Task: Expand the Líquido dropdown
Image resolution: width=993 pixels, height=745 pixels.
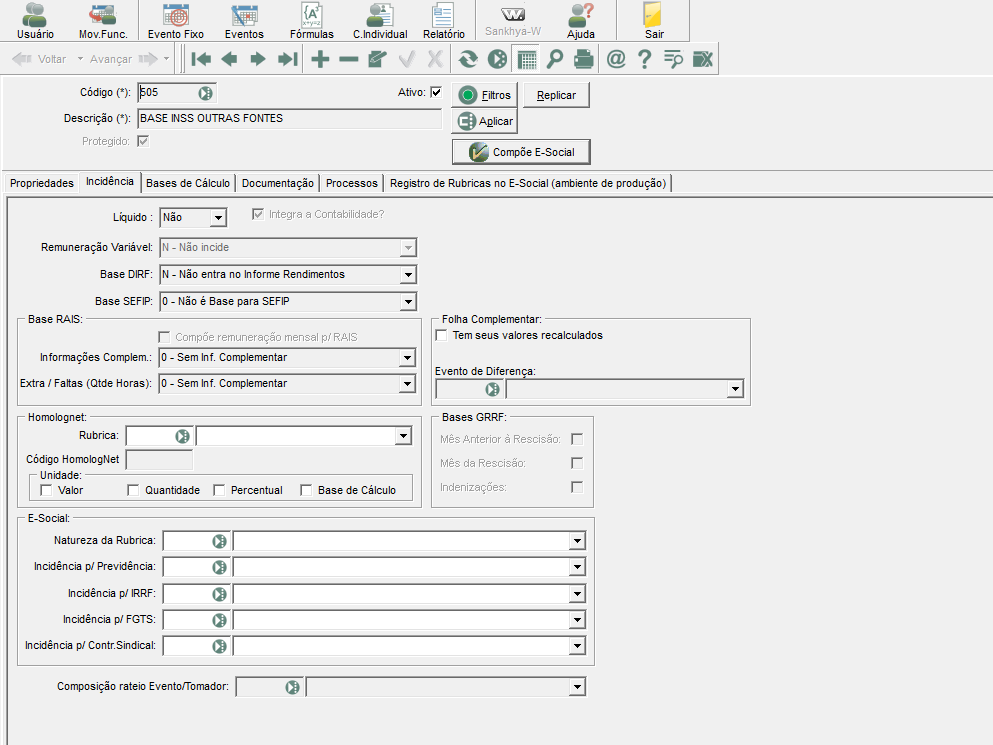Action: pos(218,217)
